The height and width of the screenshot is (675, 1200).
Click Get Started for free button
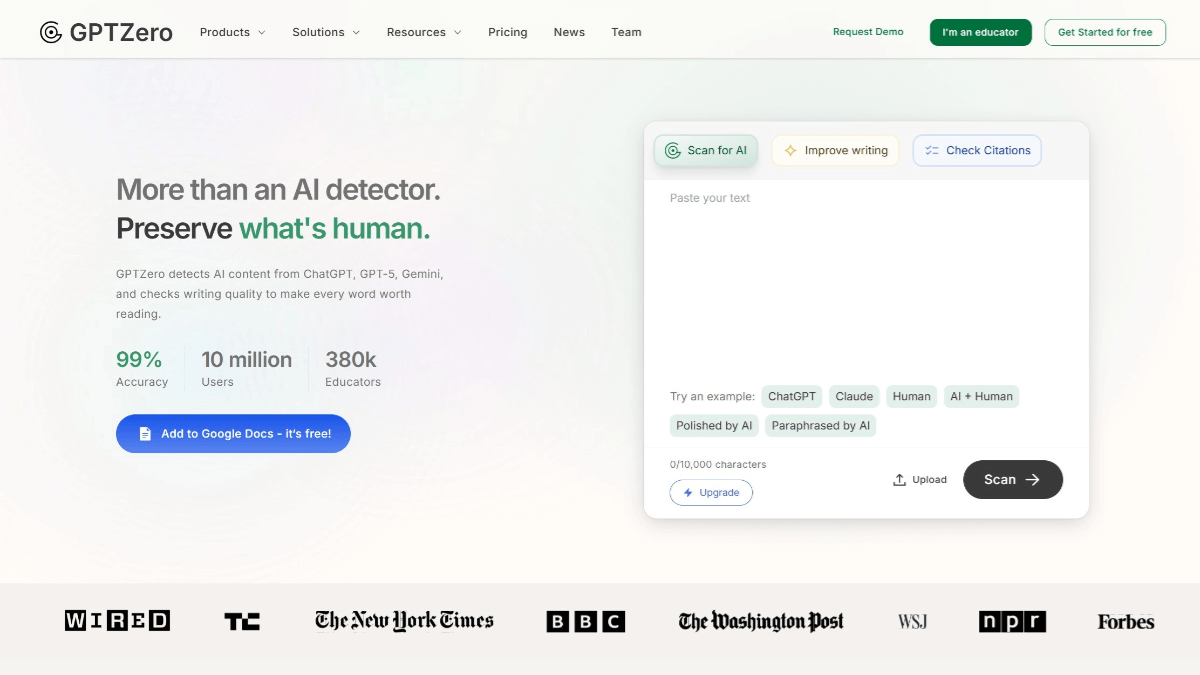point(1105,32)
